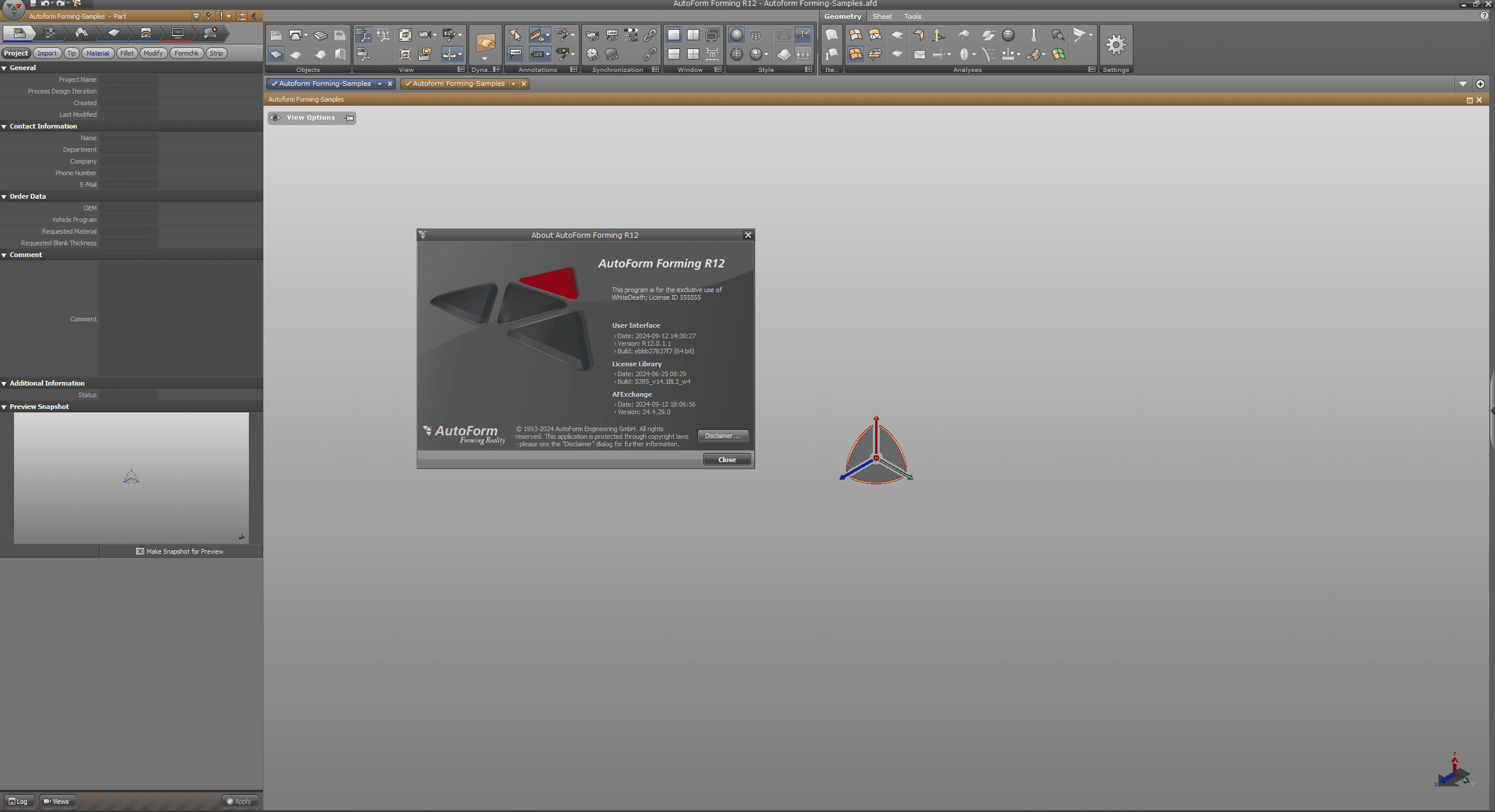Viewport: 1495px width, 812px height.
Task: Collapse the Contact Information section
Action: pos(4,126)
